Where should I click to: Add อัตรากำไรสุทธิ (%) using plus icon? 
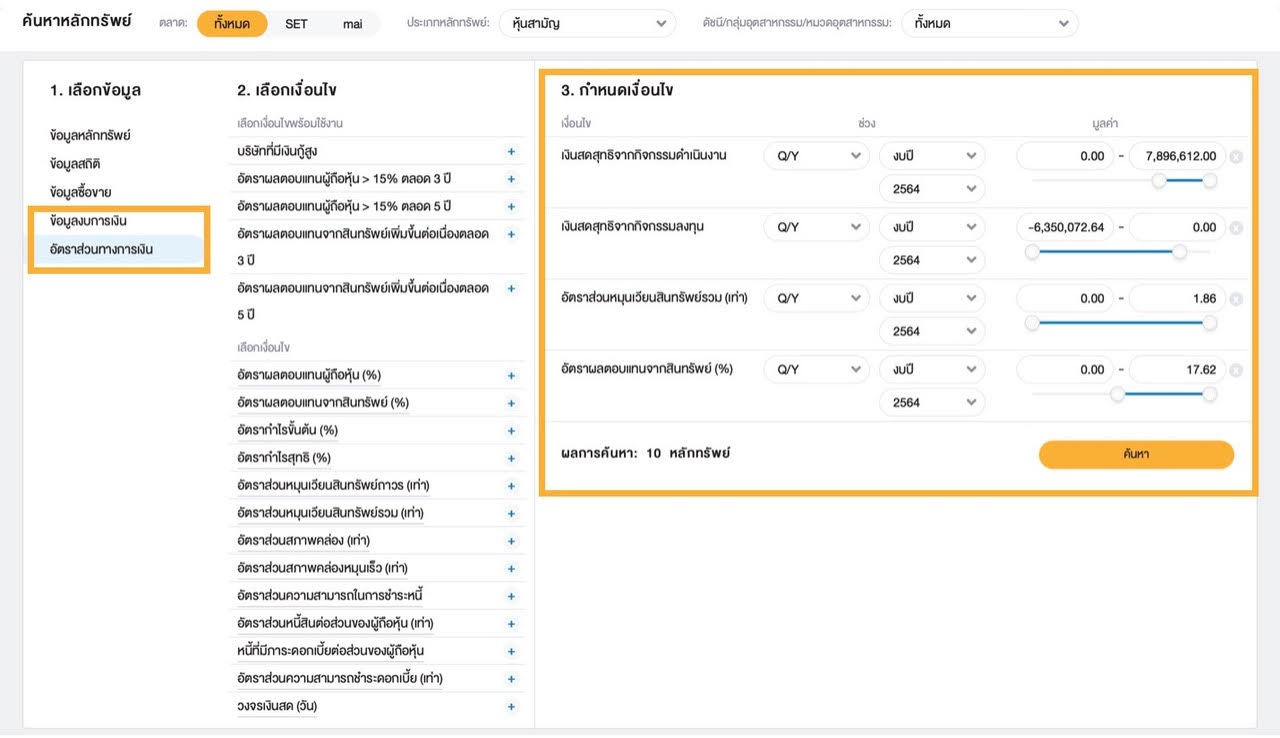tap(511, 459)
